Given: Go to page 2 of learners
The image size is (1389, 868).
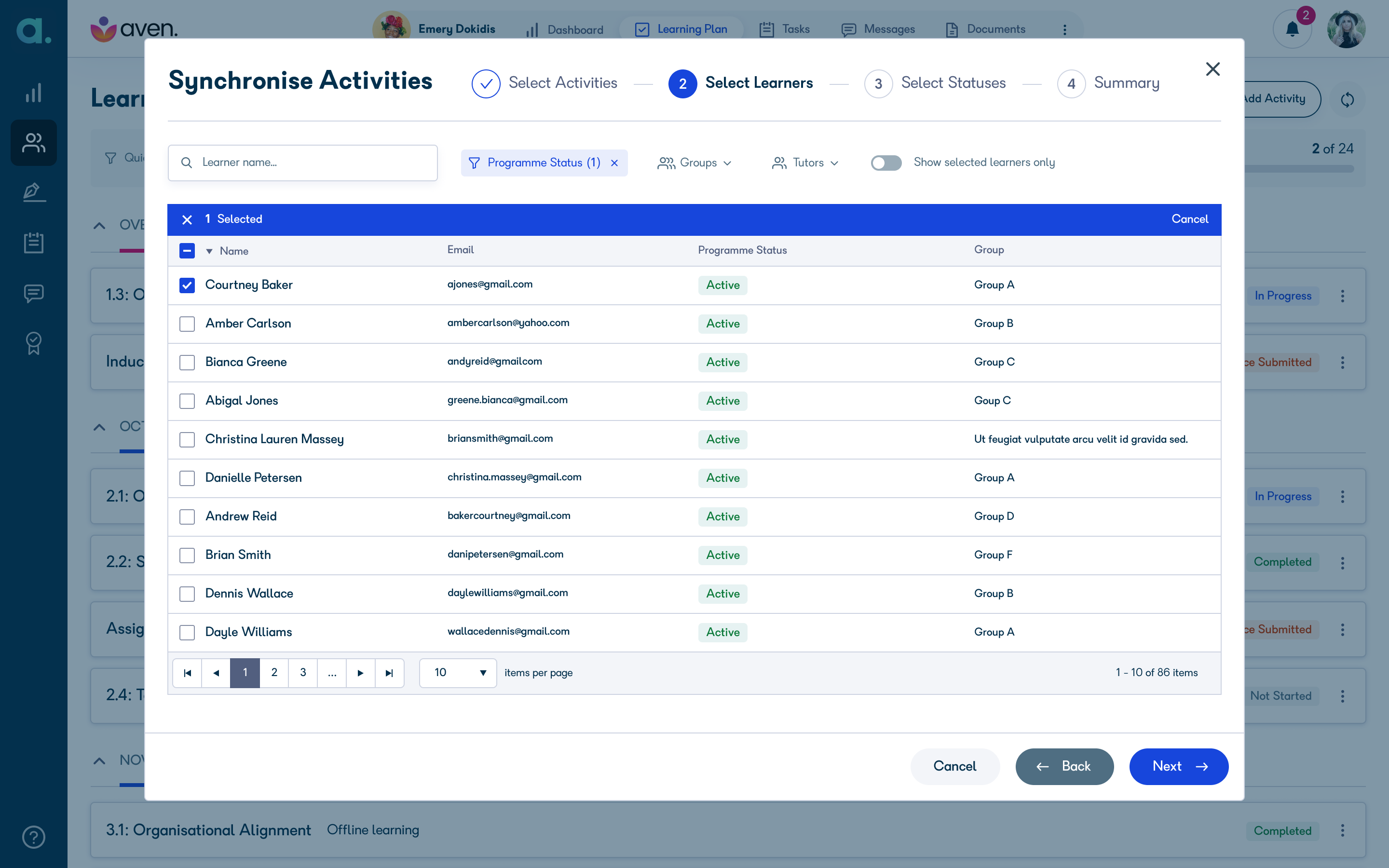Looking at the screenshot, I should click(274, 673).
